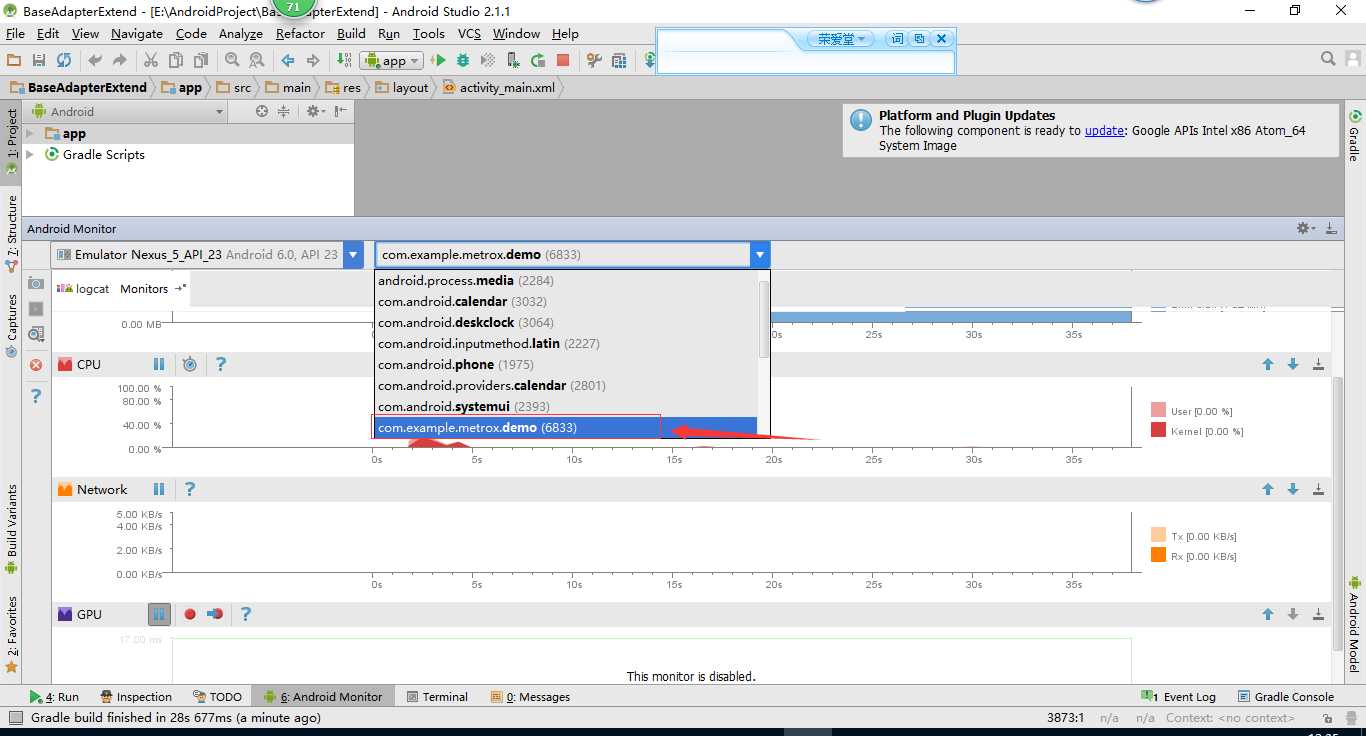This screenshot has height=736, width=1366.
Task: Open the update link in the Platform and Plugin Updates notification
Action: pos(1104,130)
